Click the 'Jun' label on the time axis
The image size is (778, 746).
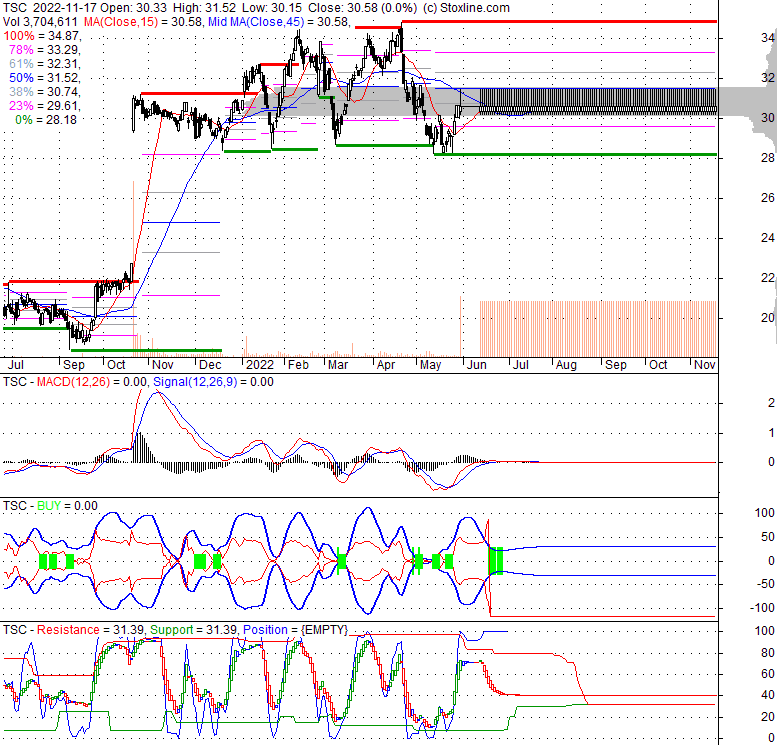(476, 365)
